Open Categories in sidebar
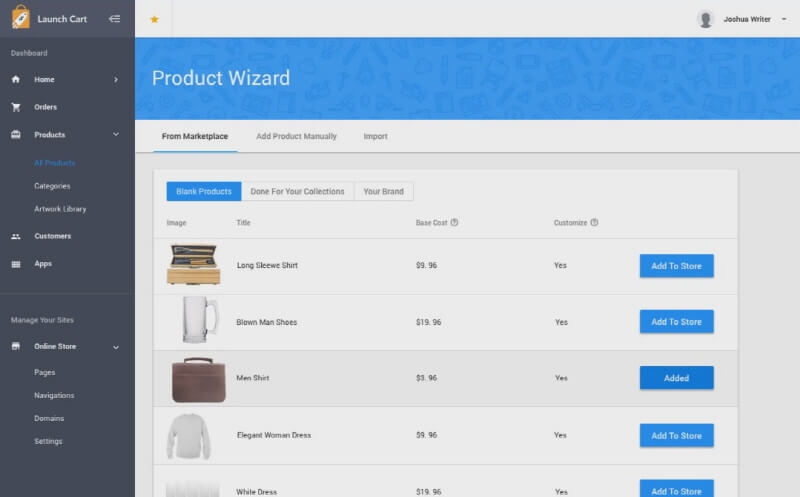 click(52, 186)
